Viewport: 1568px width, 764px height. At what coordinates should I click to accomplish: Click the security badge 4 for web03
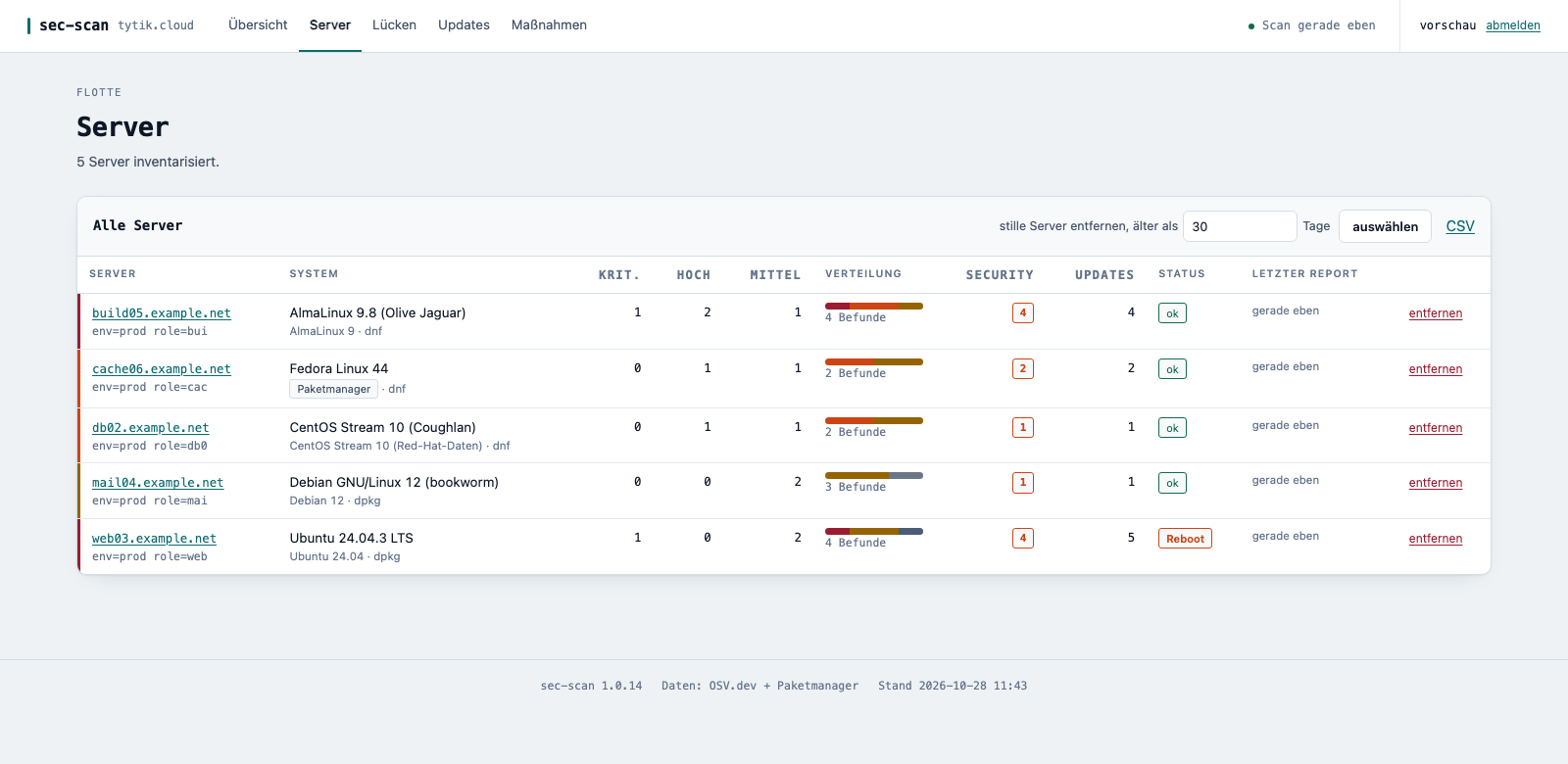click(x=1023, y=539)
